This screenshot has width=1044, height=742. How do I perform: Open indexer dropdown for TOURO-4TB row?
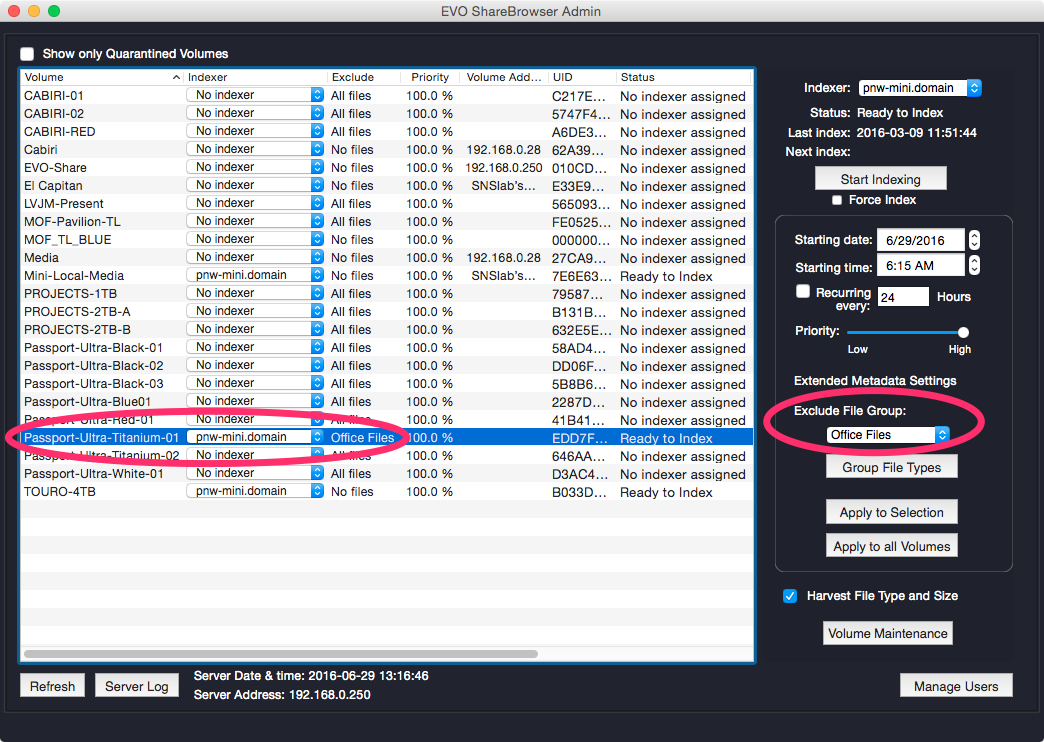255,491
